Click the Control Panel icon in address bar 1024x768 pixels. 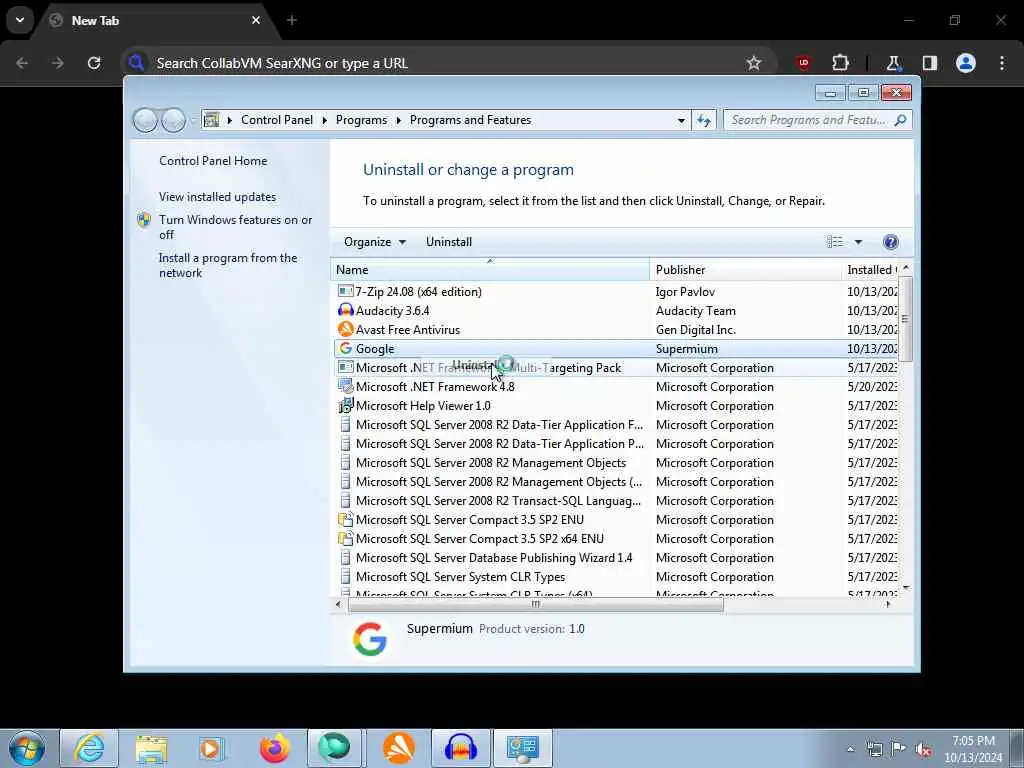[212, 120]
